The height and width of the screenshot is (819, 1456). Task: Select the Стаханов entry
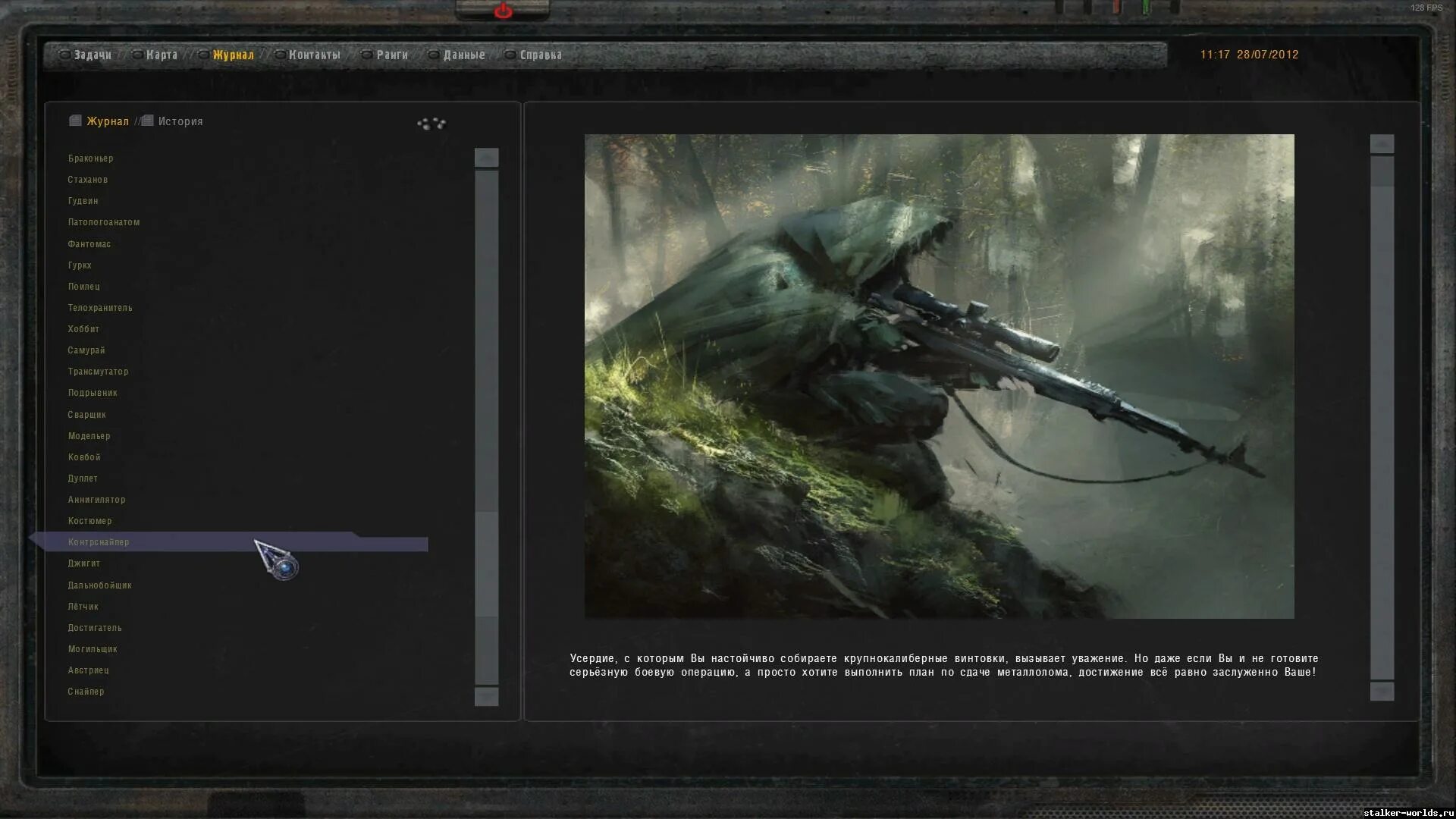(88, 180)
